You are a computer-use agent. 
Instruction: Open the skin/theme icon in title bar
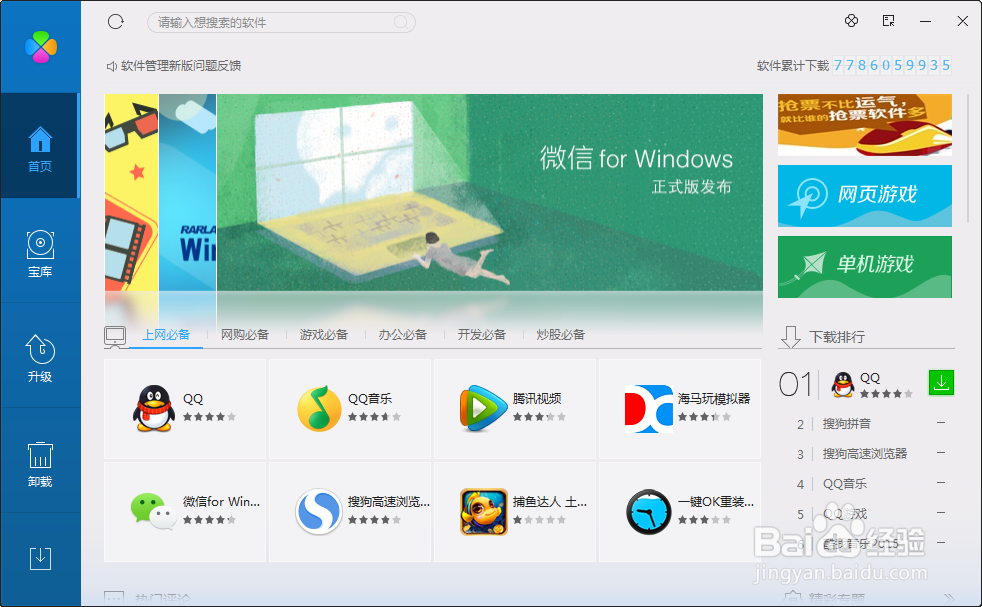pos(851,21)
